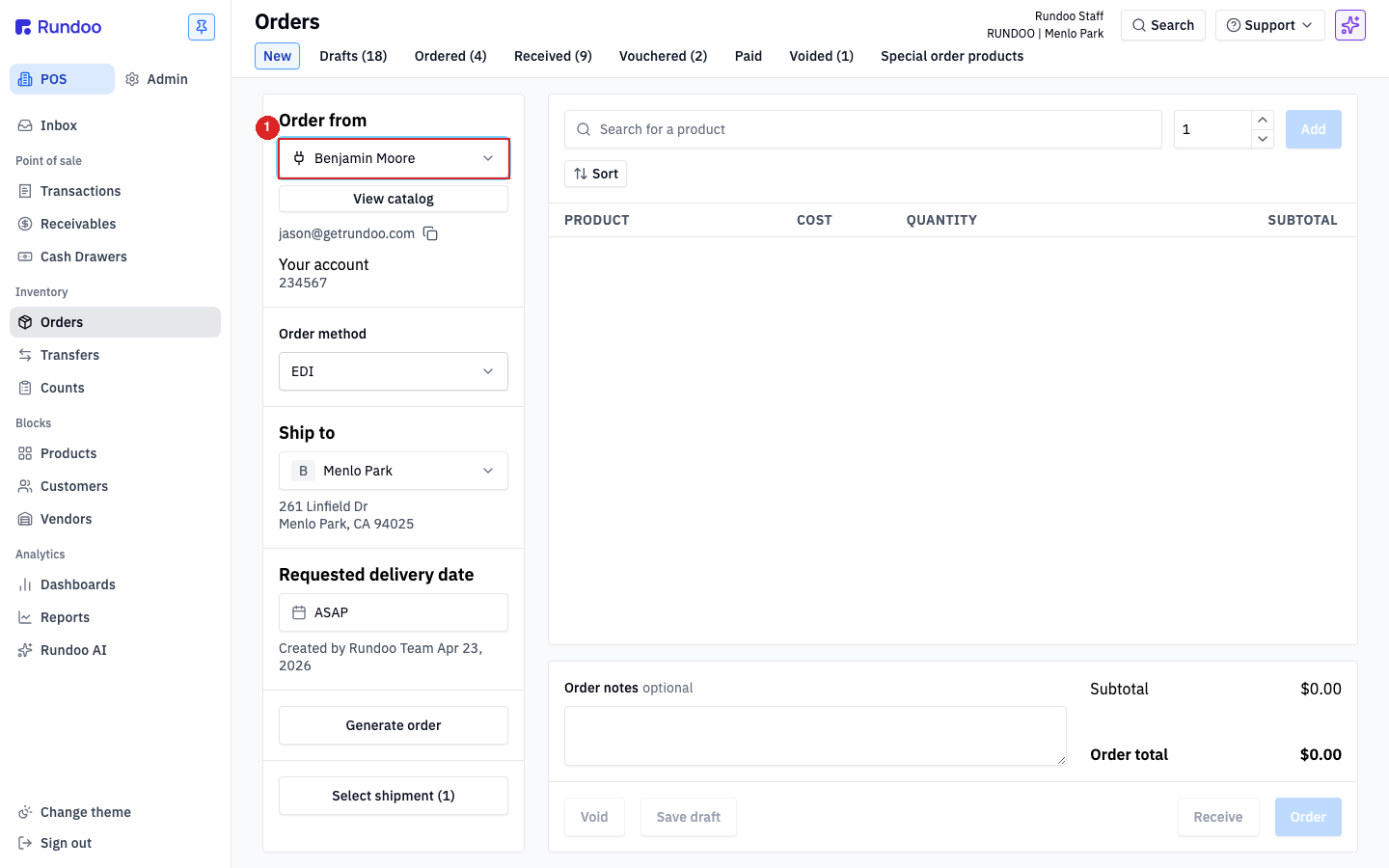The image size is (1389, 868).
Task: Expand the Benjamin Moore vendor dropdown
Action: pos(394,158)
